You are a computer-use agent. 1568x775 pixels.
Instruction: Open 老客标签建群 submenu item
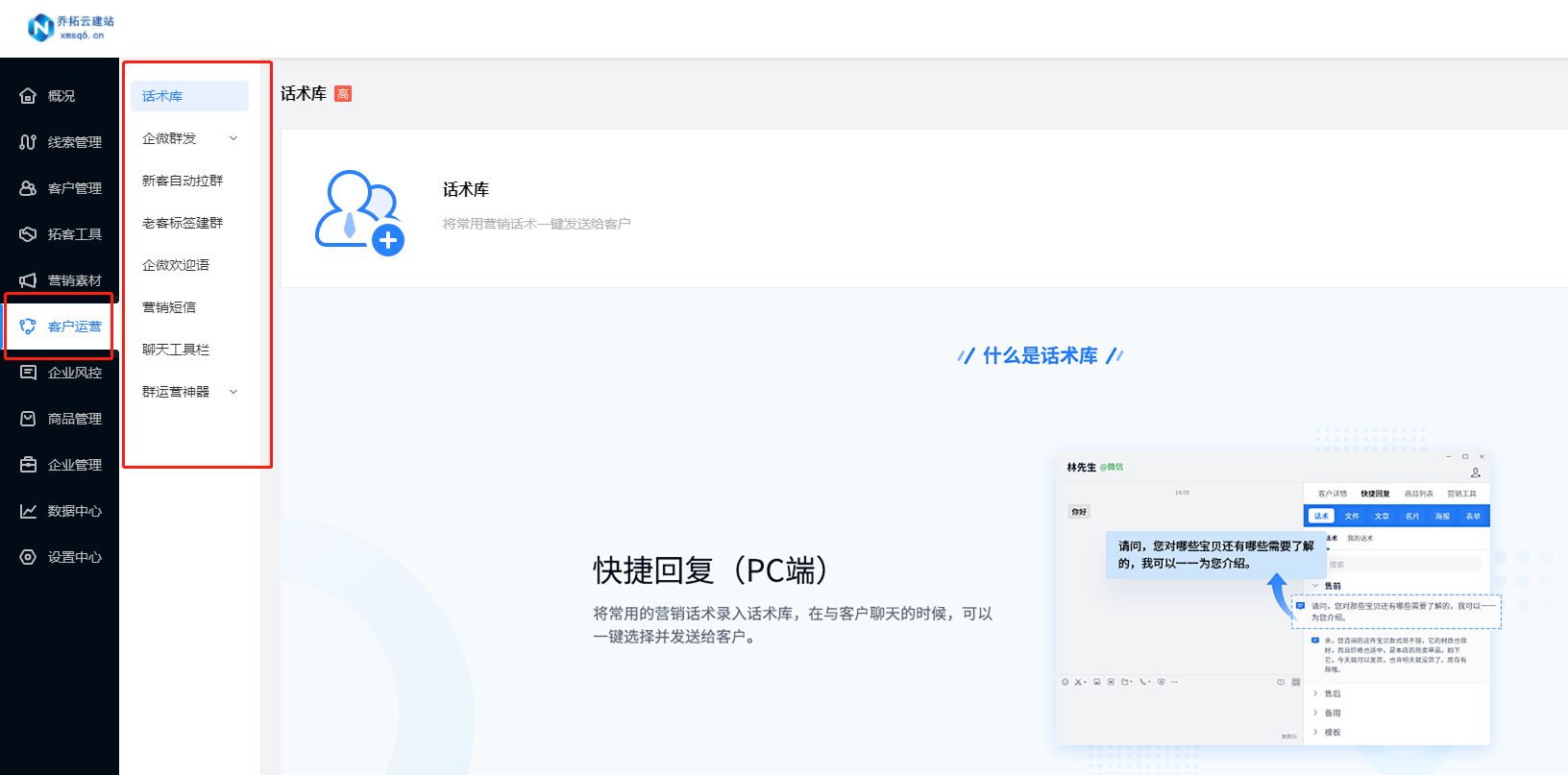coord(183,223)
